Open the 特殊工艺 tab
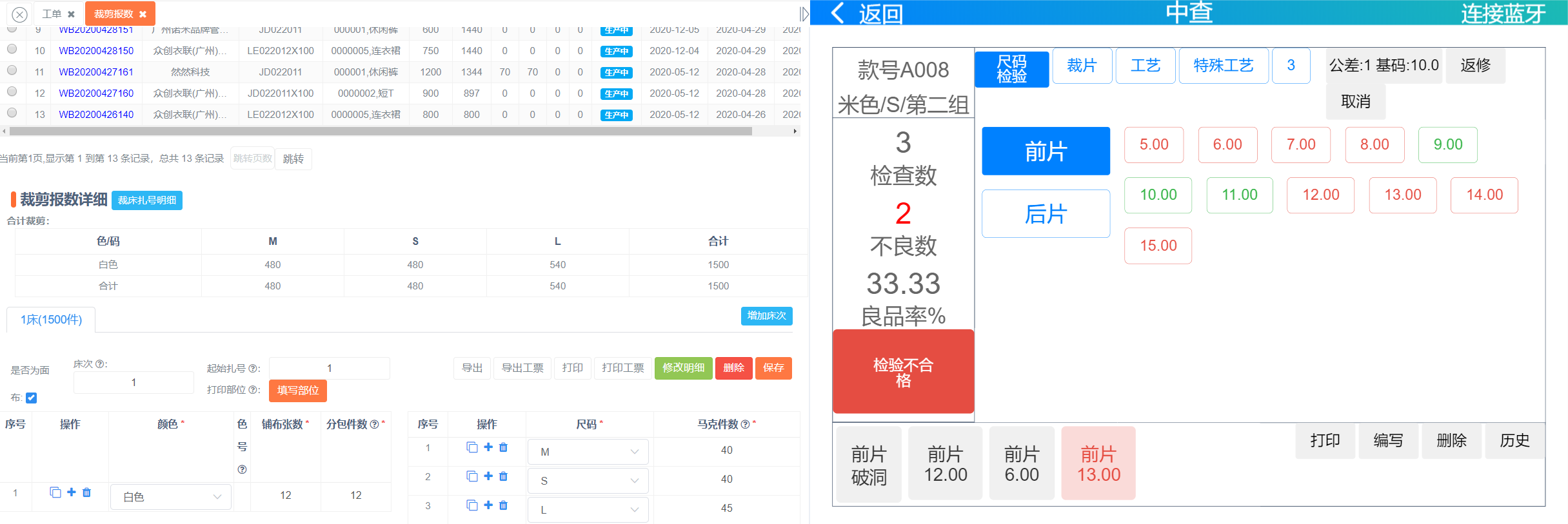The height and width of the screenshot is (524, 1568). click(x=1223, y=66)
